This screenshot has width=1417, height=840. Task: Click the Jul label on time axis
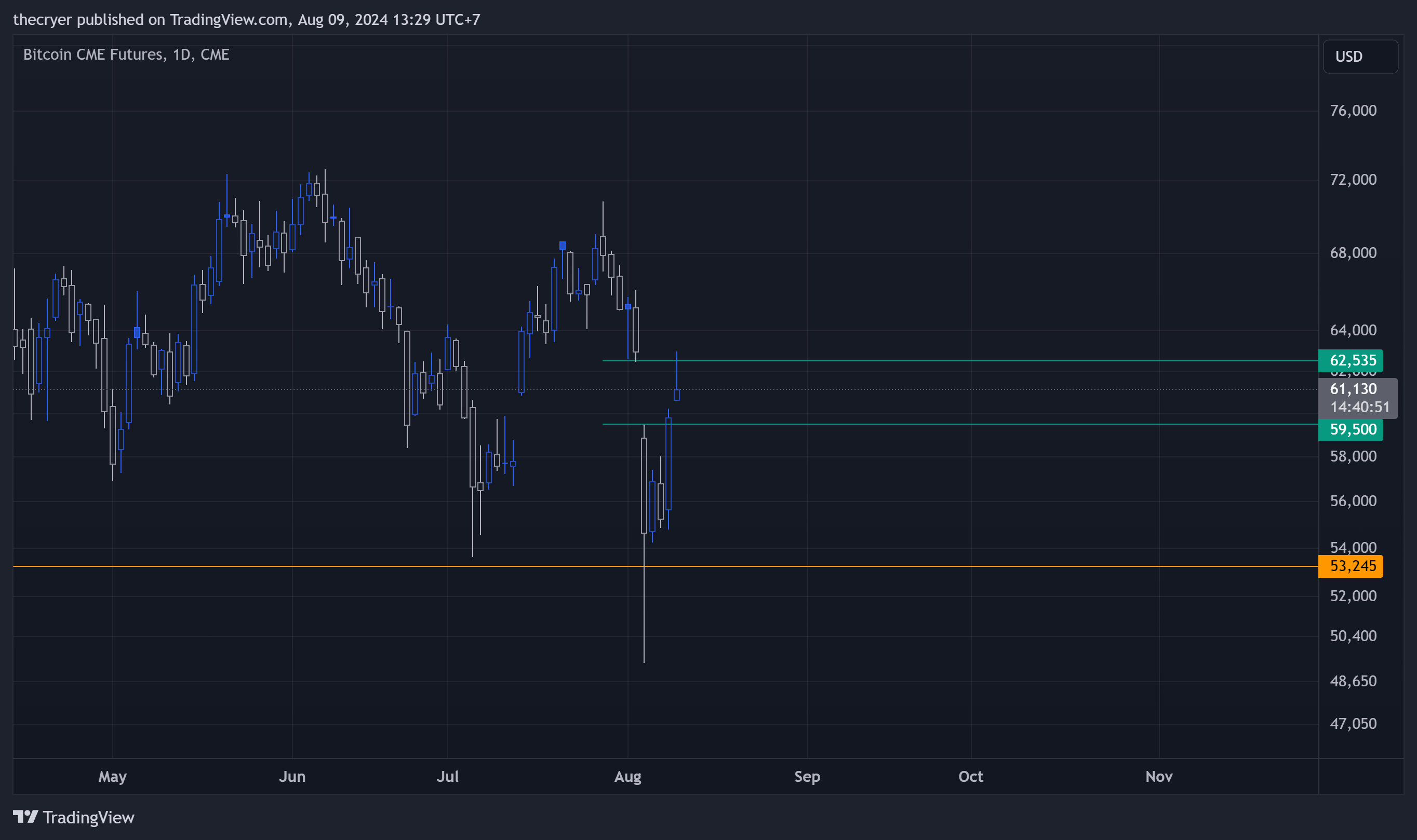pyautogui.click(x=447, y=777)
